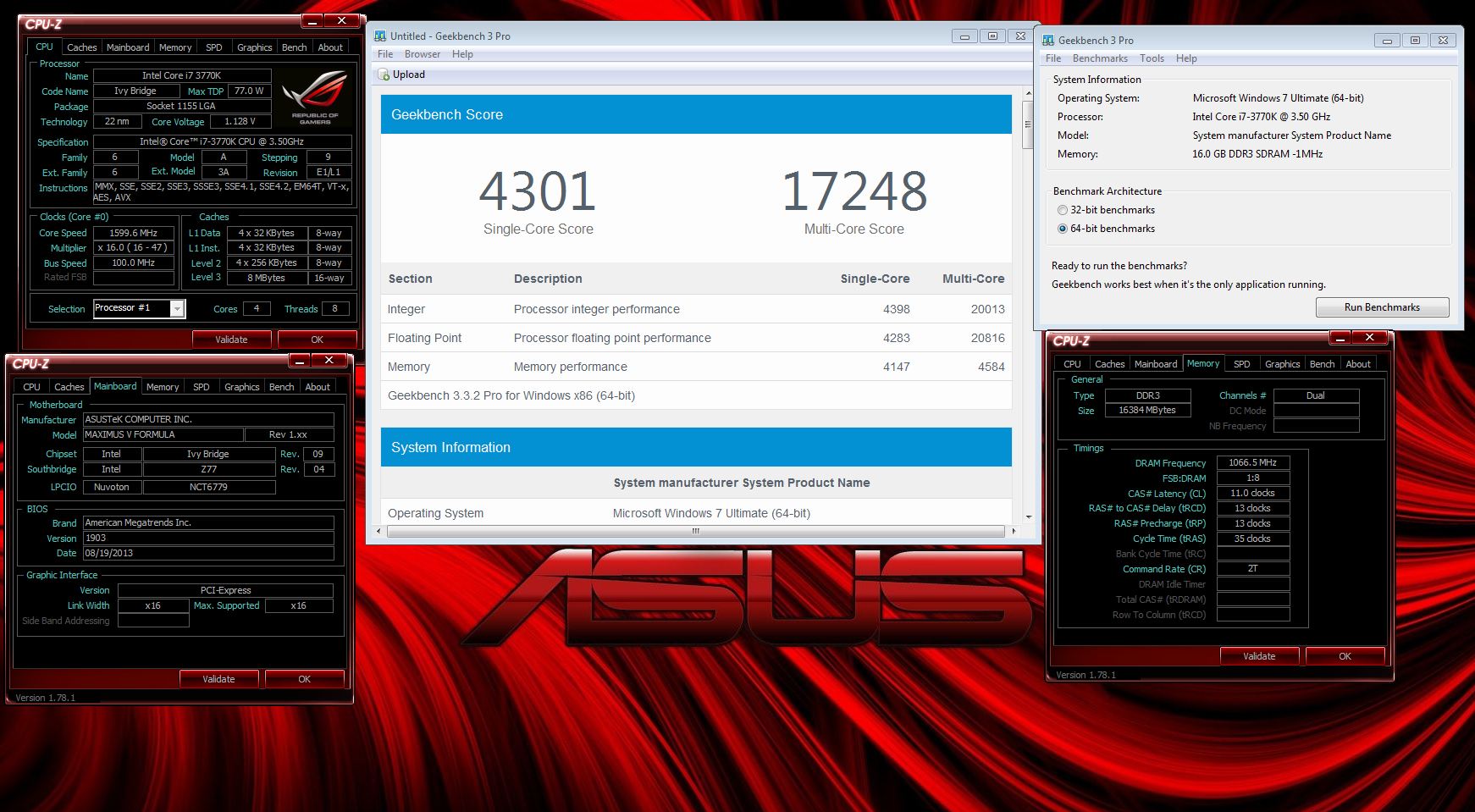This screenshot has height=812, width=1475.
Task: Click scroll down arrow in Geekbench results
Action: (1028, 516)
